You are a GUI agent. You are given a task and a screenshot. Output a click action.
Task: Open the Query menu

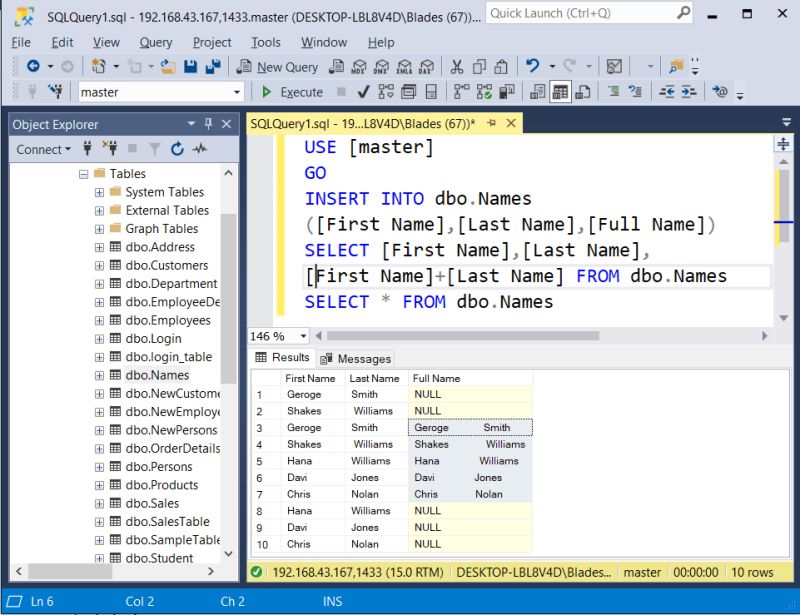[x=154, y=42]
